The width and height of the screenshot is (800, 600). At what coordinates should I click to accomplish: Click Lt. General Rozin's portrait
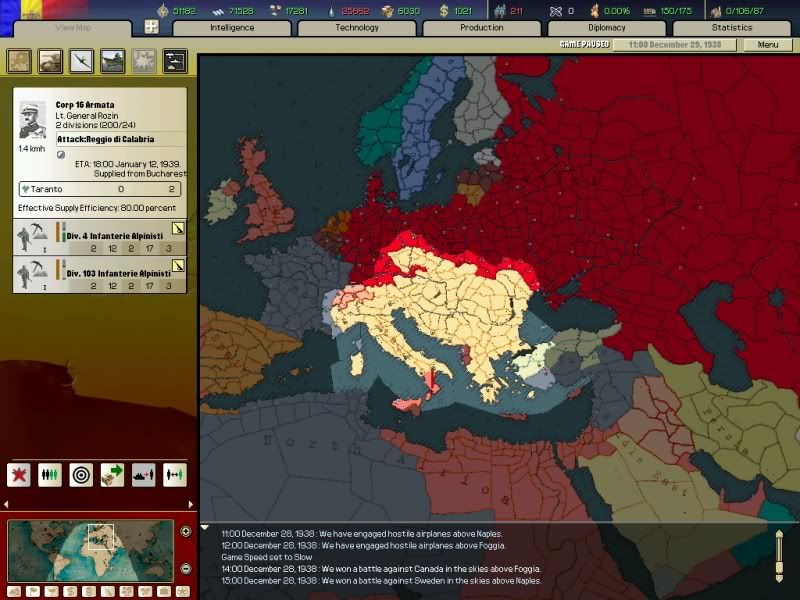tap(32, 120)
